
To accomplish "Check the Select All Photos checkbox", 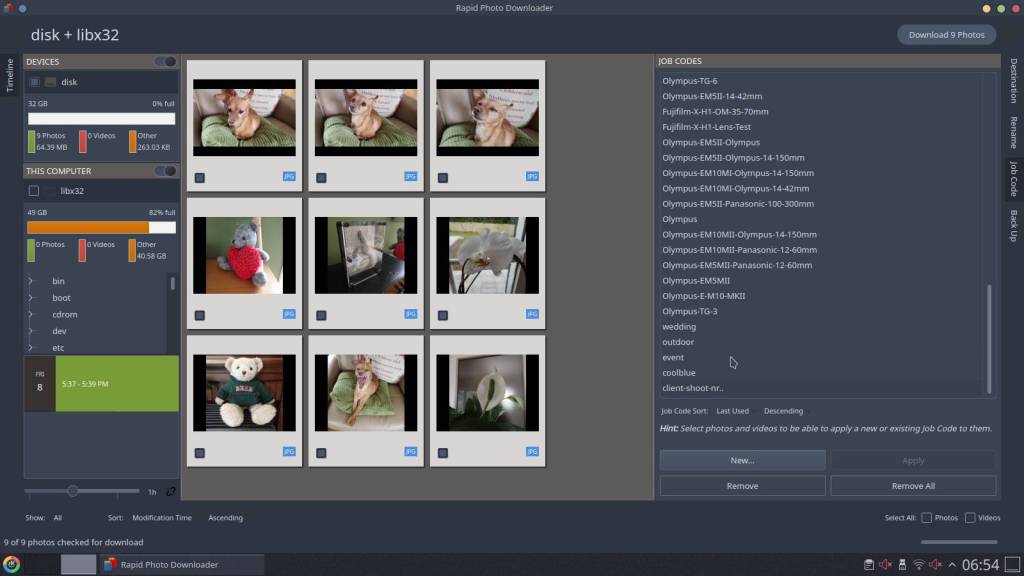I will point(927,518).
